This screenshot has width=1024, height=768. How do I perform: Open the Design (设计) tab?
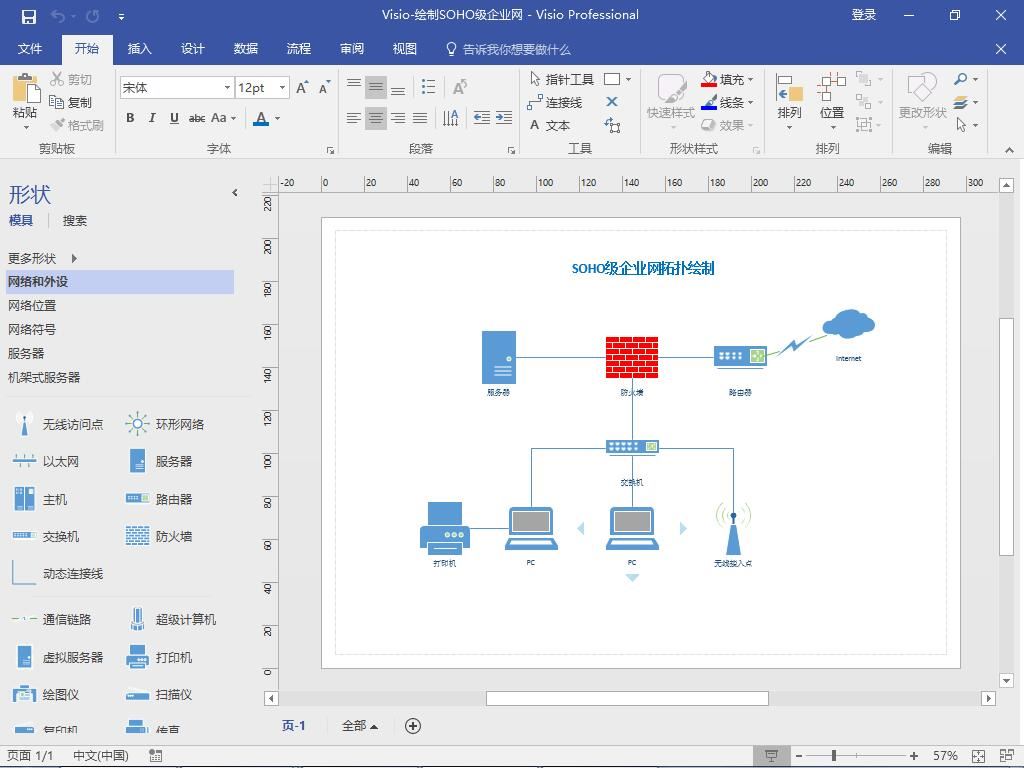(x=193, y=49)
